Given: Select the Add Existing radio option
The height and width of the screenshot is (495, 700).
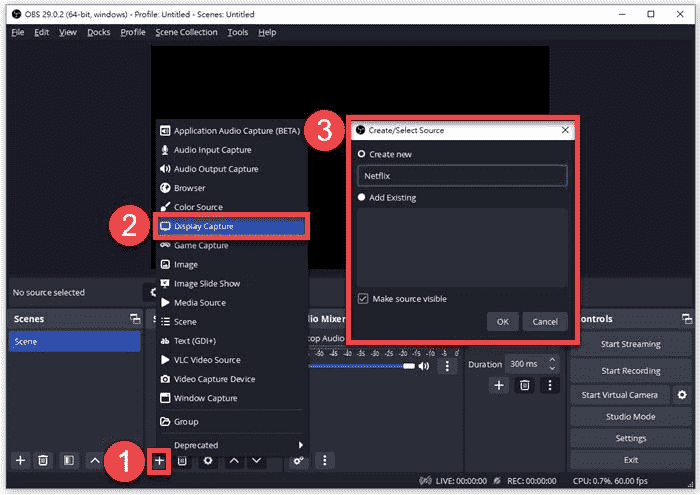Looking at the screenshot, I should click(x=362, y=198).
